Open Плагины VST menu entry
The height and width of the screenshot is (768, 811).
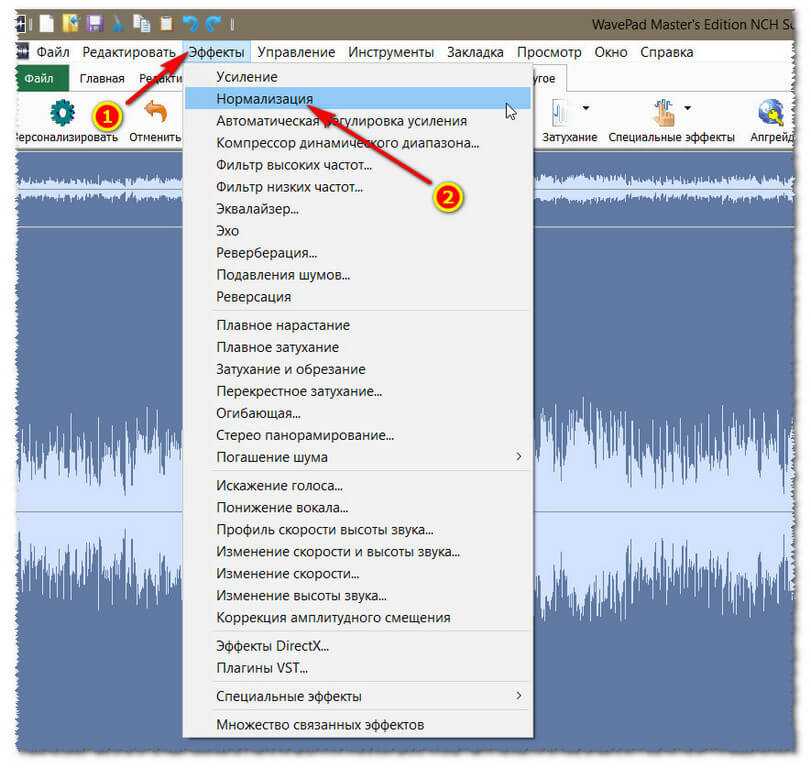click(x=262, y=667)
